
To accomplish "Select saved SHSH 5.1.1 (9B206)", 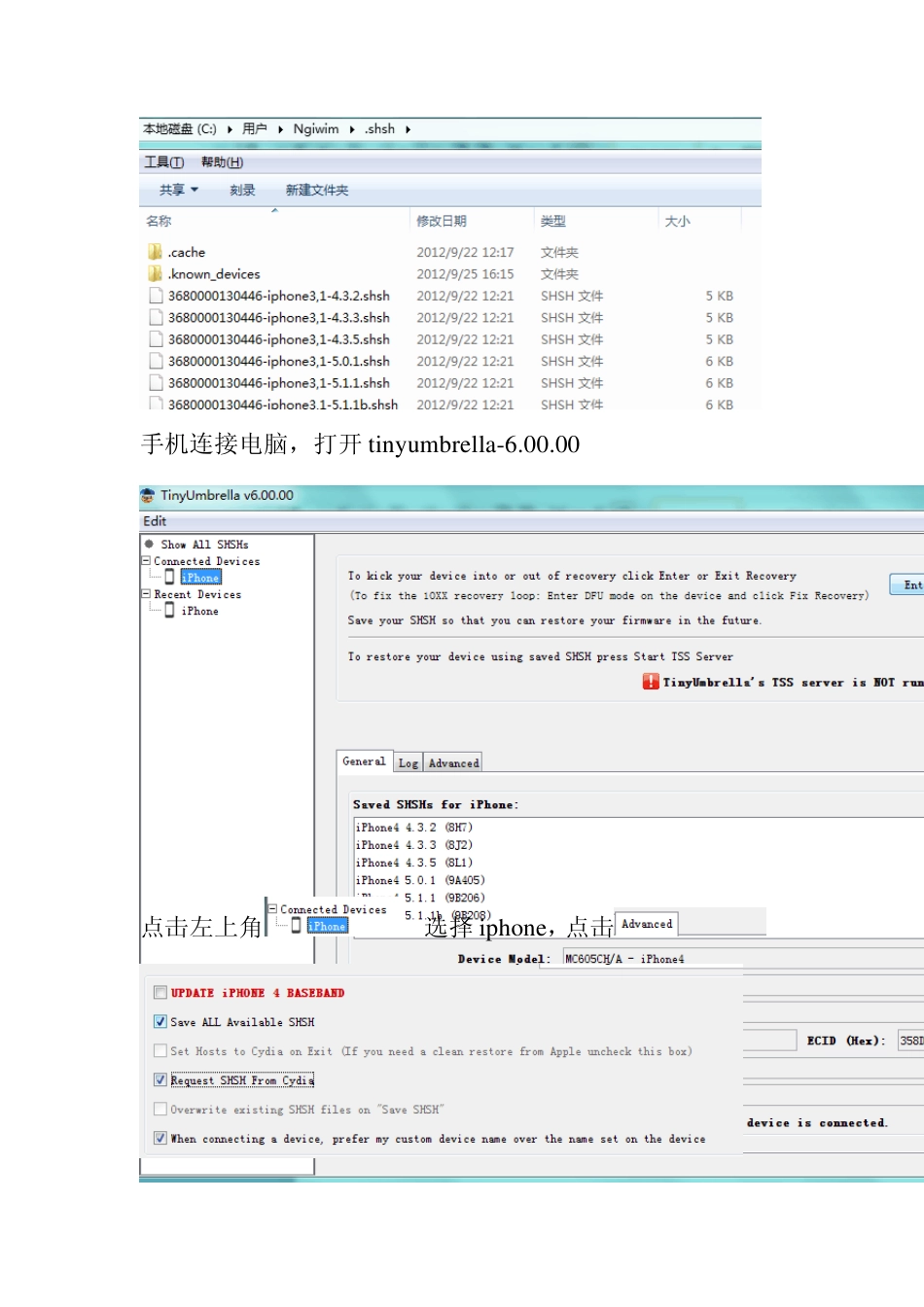I will point(444,898).
